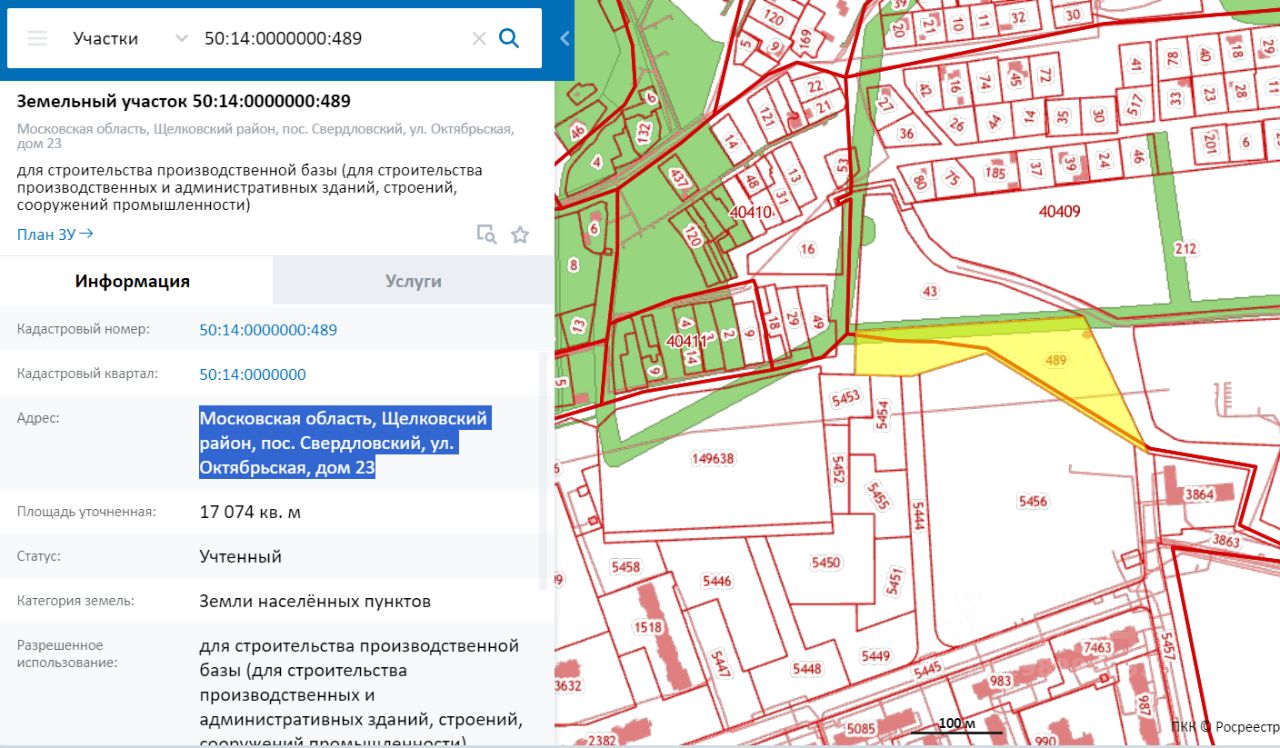Clear the search query with X
This screenshot has height=748, width=1280.
pyautogui.click(x=479, y=38)
